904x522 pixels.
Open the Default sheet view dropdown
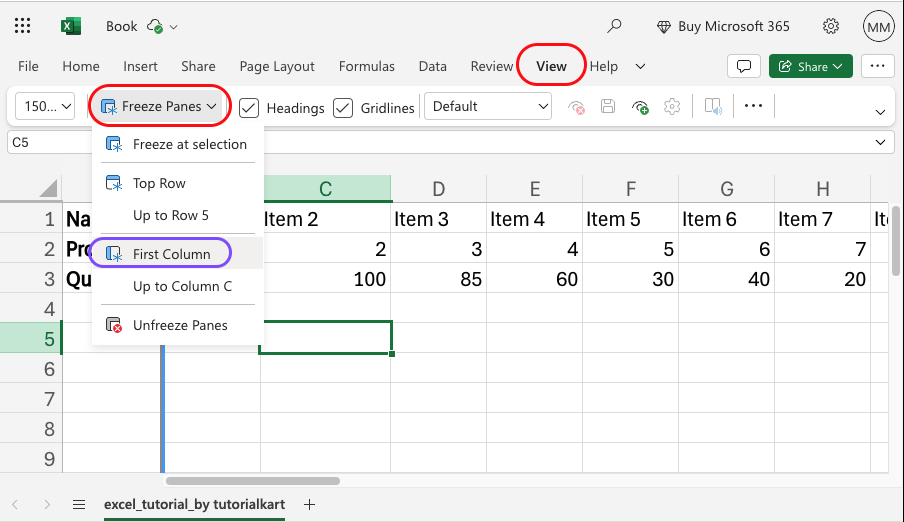click(x=488, y=106)
